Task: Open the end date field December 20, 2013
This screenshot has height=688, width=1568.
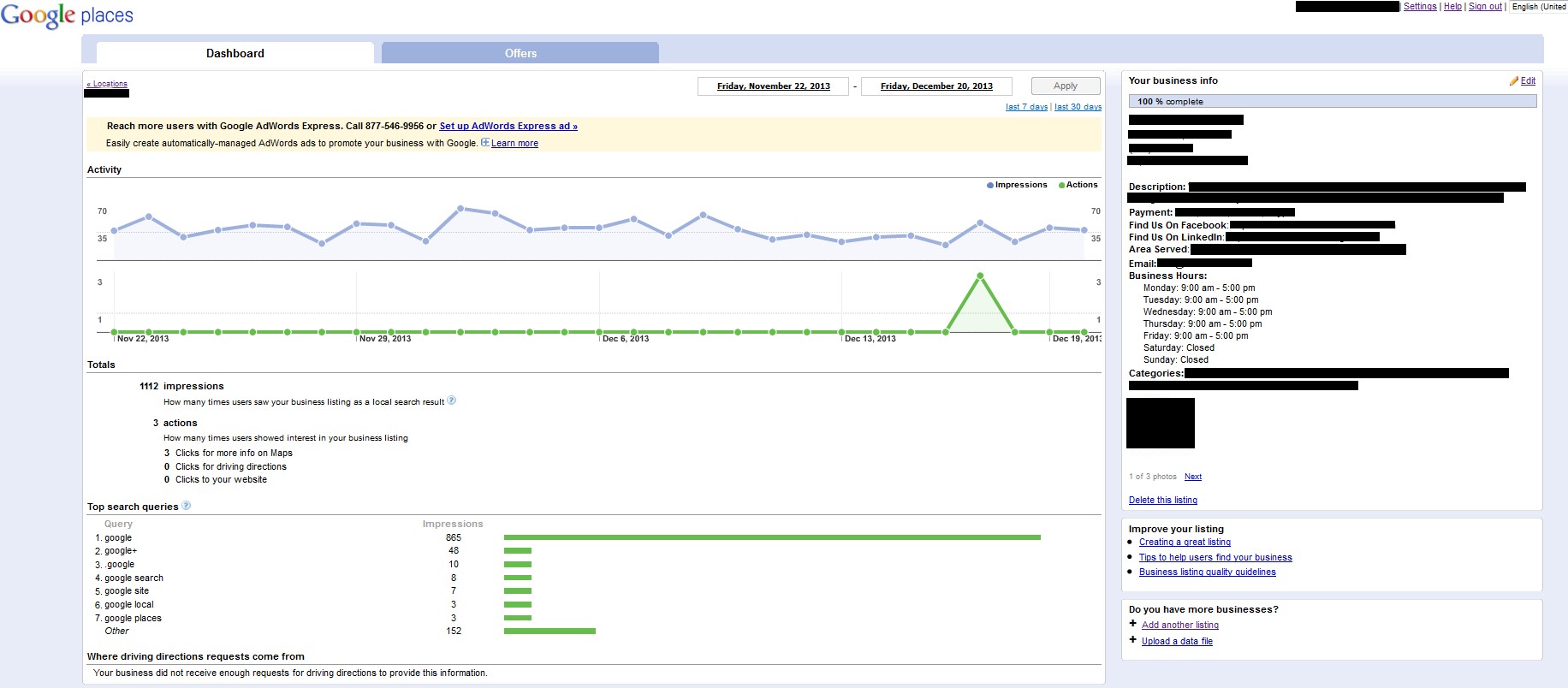Action: click(936, 86)
